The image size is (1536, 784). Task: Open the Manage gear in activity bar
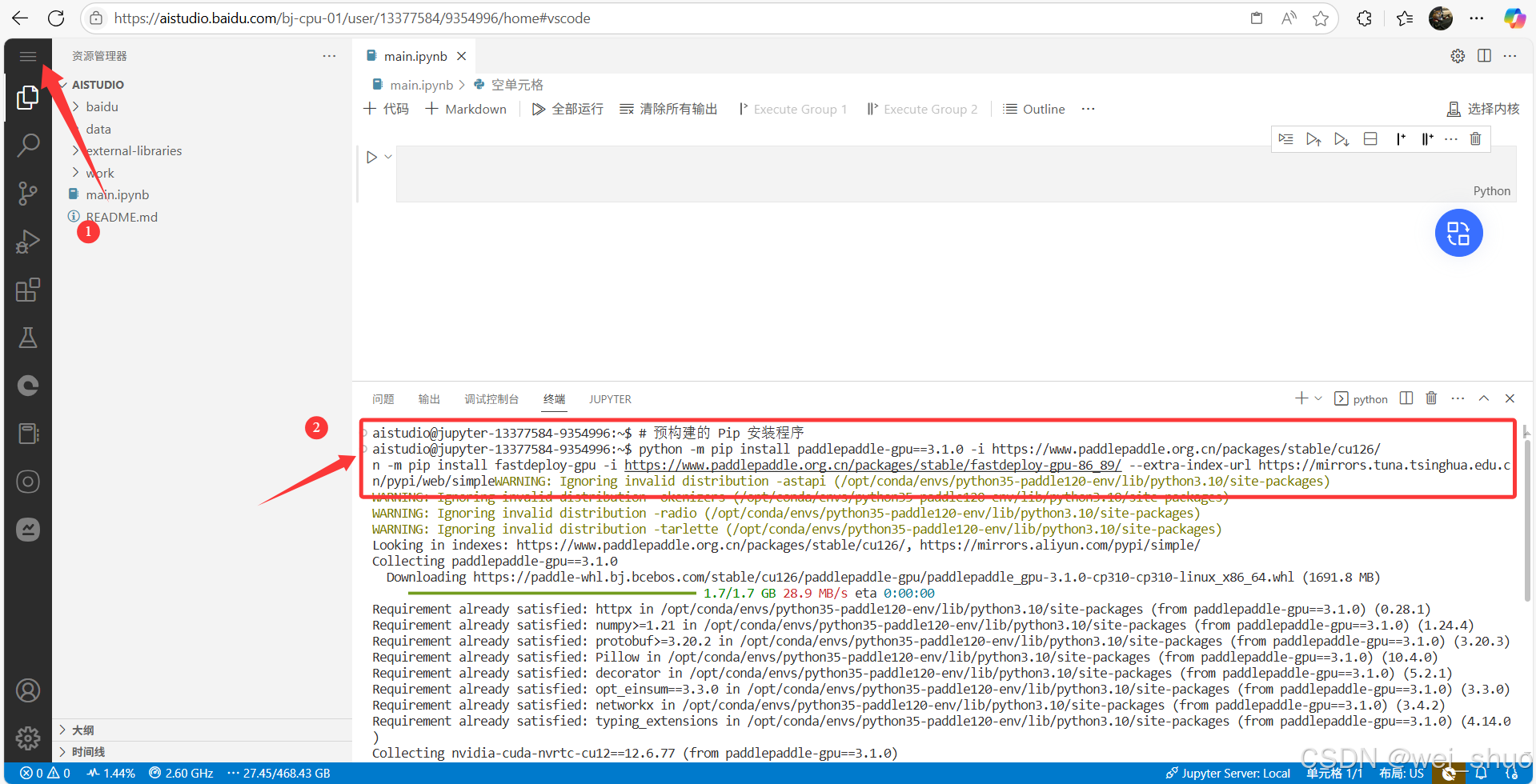(28, 738)
